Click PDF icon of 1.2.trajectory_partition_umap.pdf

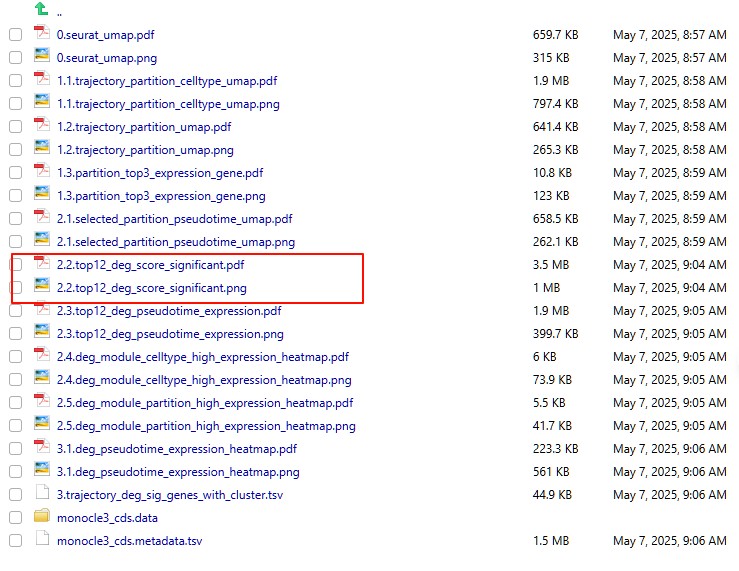(42, 125)
